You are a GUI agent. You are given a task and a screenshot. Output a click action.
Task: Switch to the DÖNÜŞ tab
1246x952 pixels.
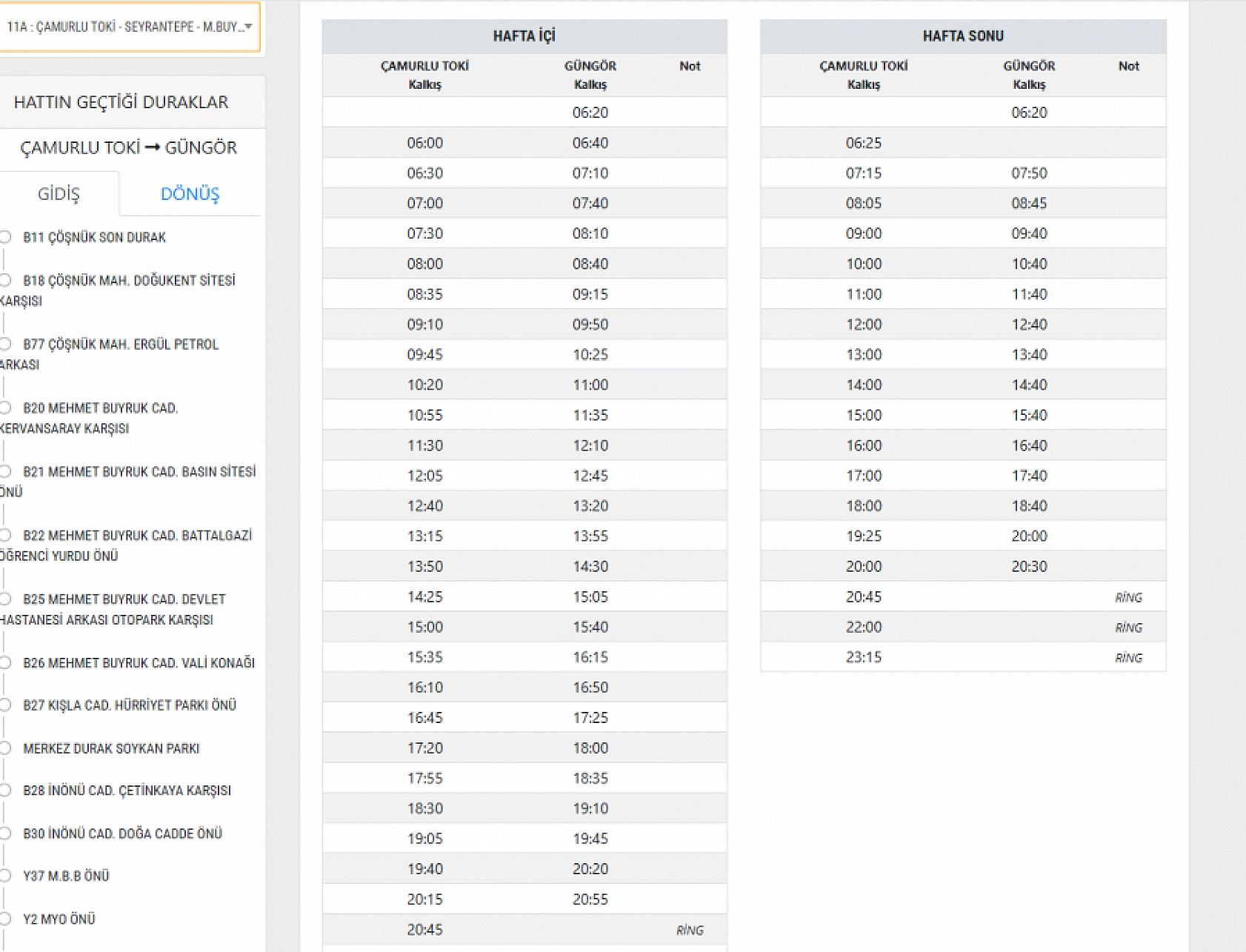[190, 194]
